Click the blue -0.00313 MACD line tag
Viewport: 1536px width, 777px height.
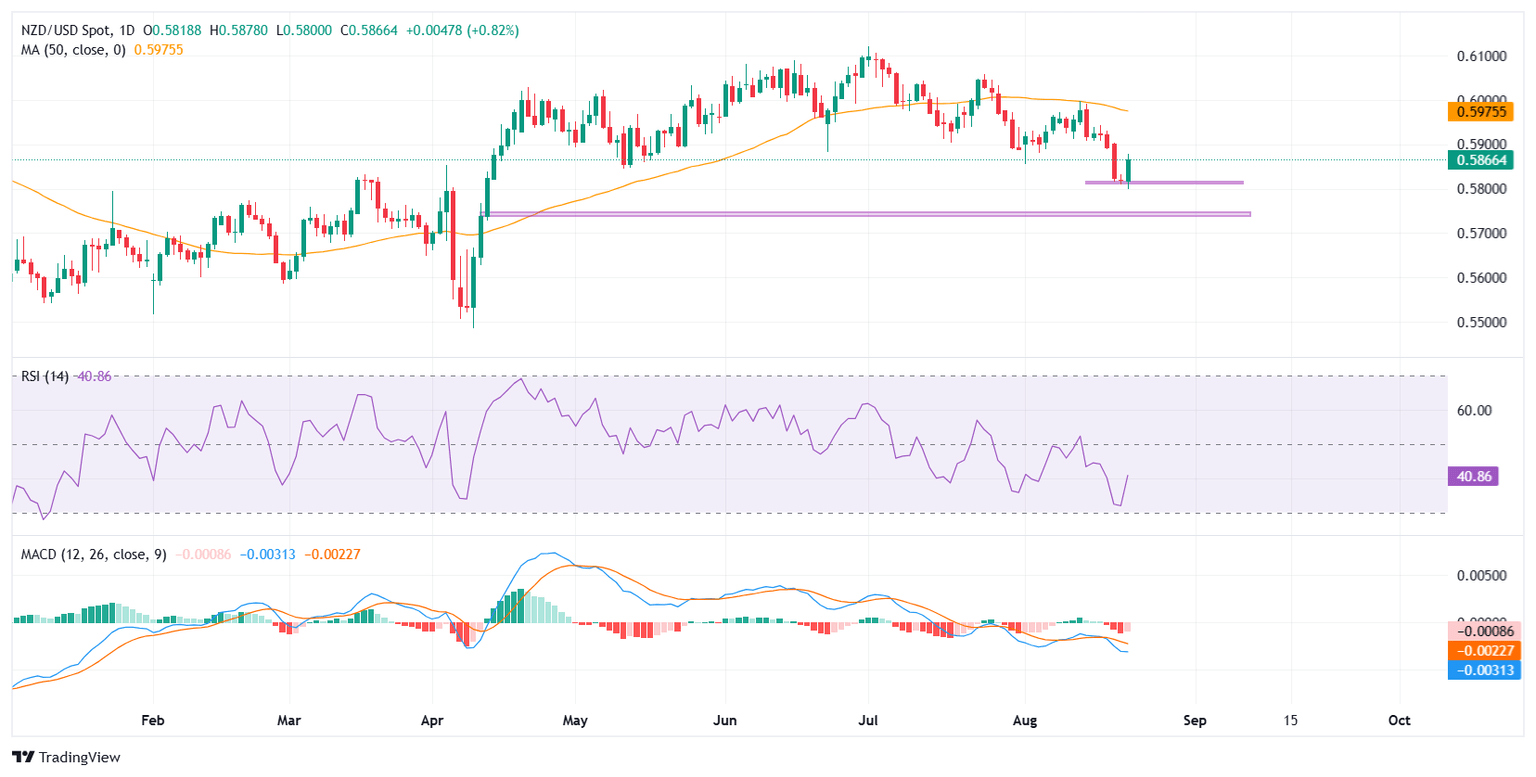[x=1483, y=669]
